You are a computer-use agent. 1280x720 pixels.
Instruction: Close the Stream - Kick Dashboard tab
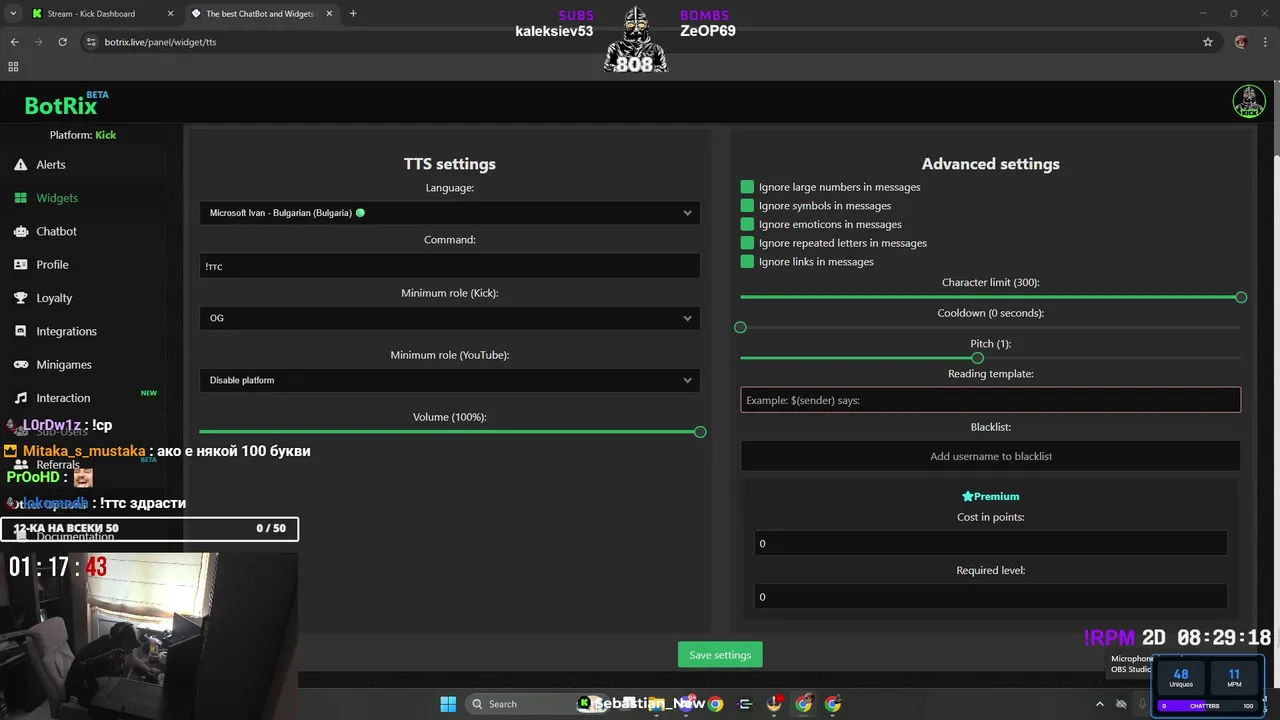170,14
